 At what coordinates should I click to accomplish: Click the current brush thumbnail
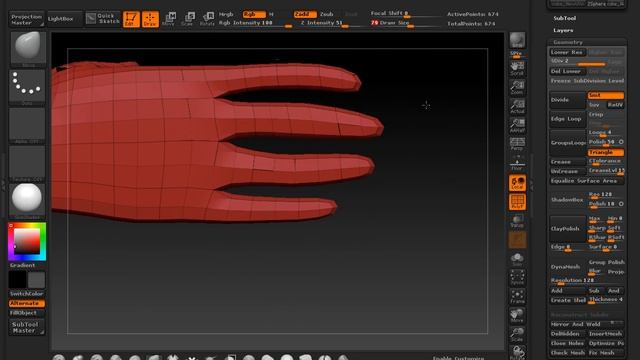click(28, 48)
